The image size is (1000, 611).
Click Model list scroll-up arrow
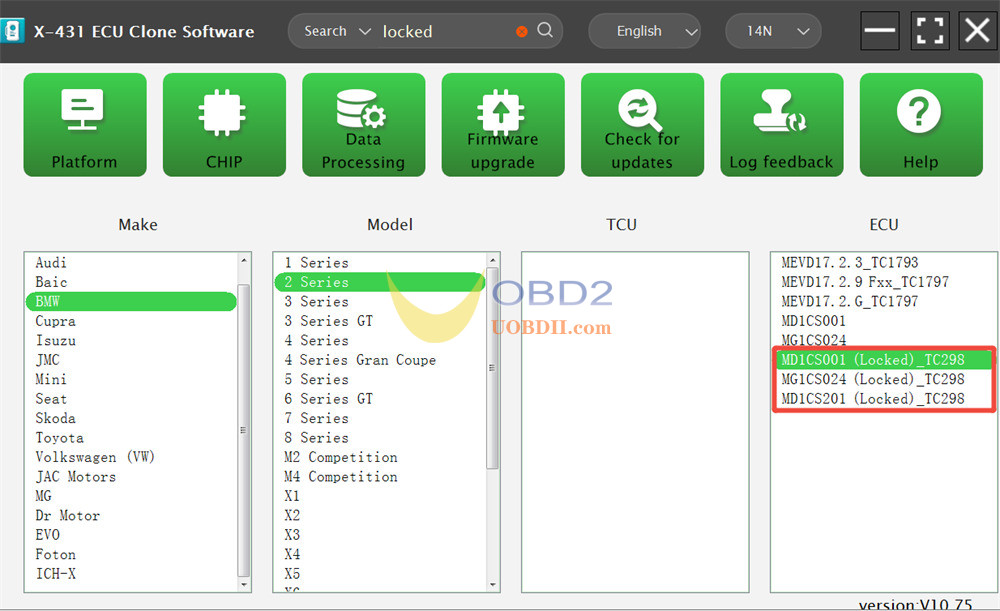click(x=492, y=260)
